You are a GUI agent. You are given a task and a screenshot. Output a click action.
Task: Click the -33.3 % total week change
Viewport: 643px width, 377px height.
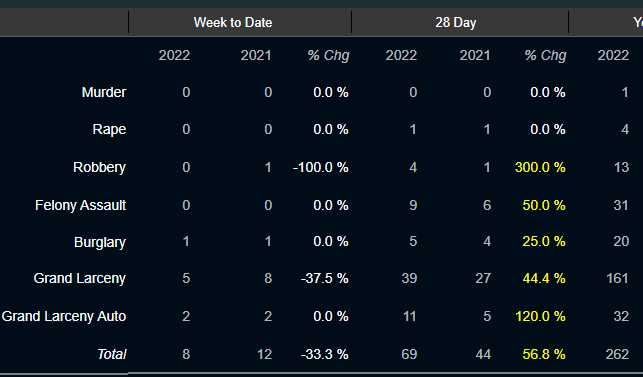tap(324, 354)
